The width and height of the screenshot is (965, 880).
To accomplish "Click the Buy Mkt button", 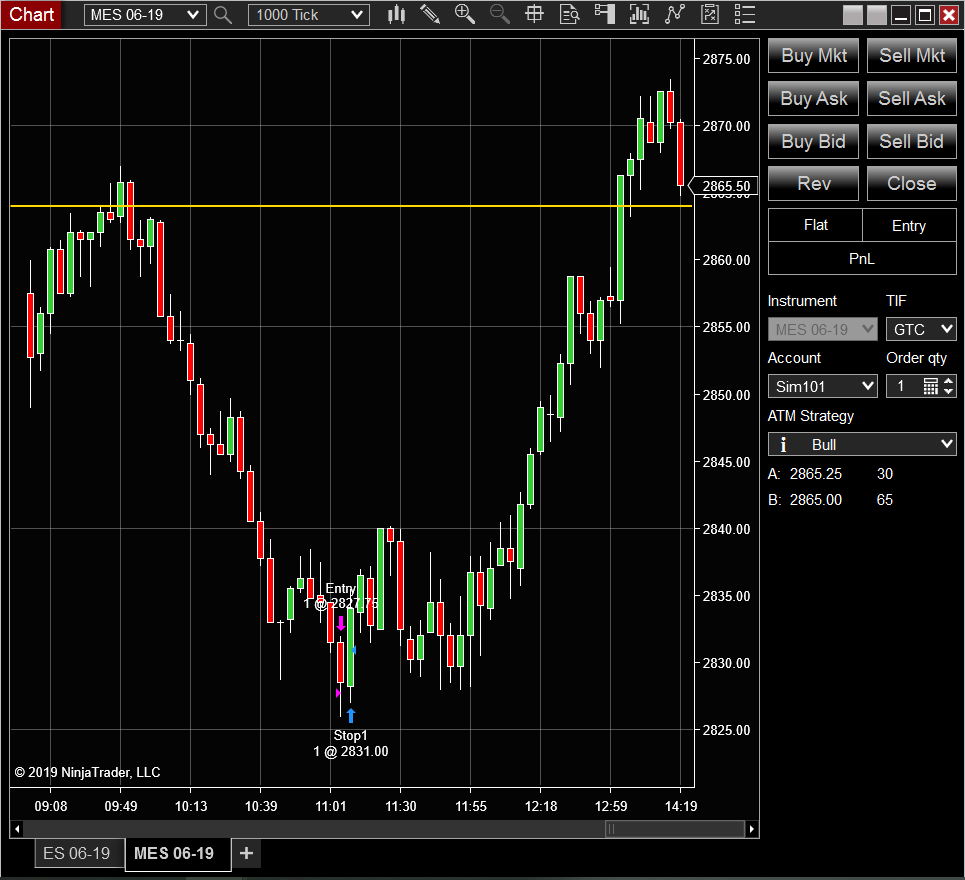I will [x=814, y=55].
